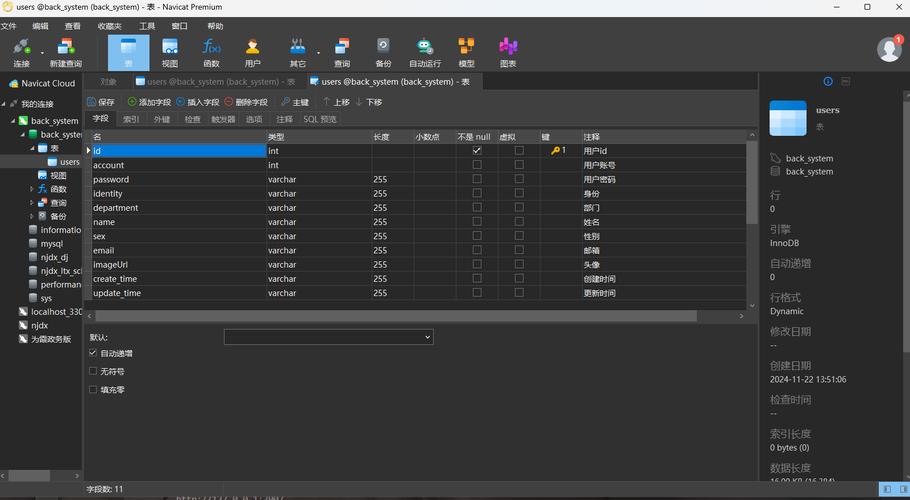Image resolution: width=910 pixels, height=500 pixels.
Task: Switch to Foreign Keys (外键) tab
Action: point(162,119)
